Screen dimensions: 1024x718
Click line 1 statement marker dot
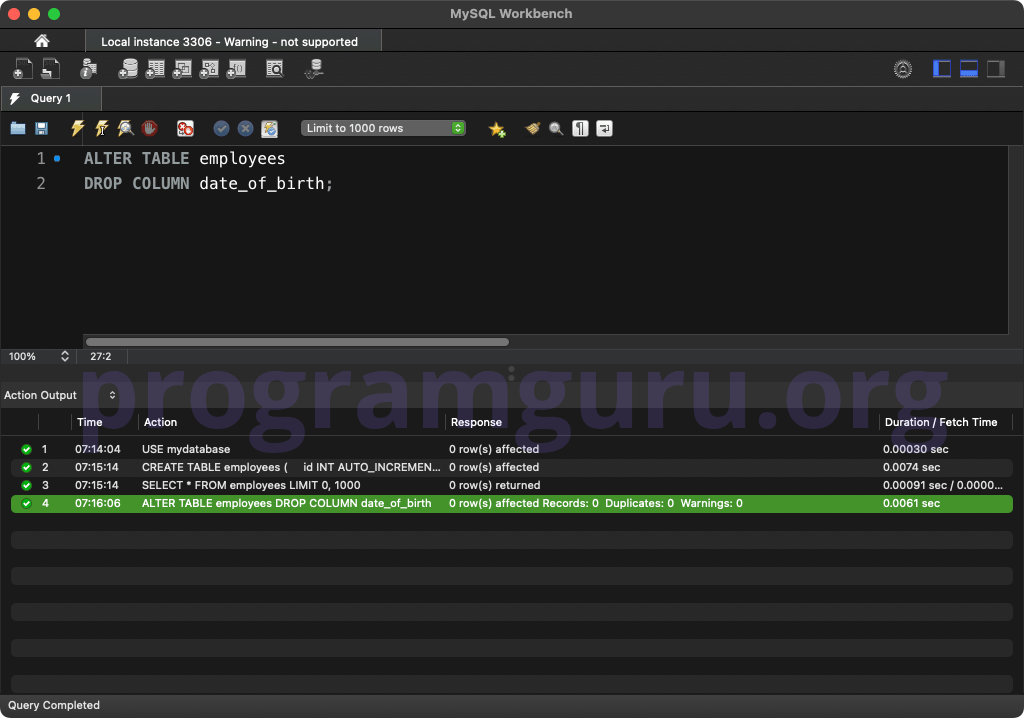coord(57,158)
